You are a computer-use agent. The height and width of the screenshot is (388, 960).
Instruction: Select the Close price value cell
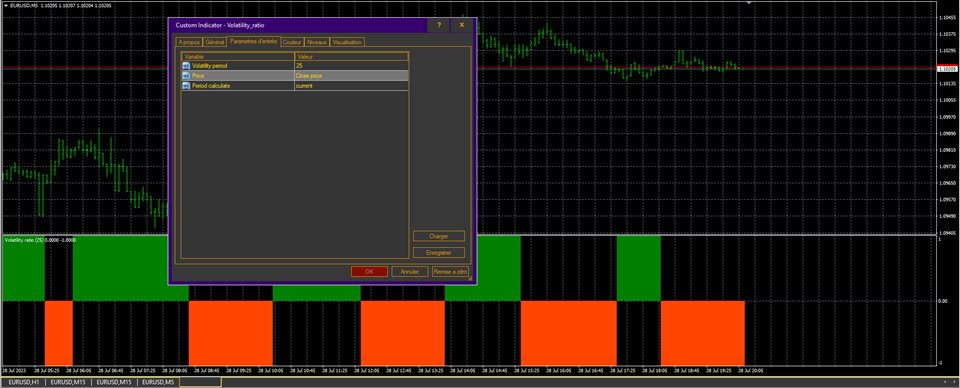pos(351,76)
